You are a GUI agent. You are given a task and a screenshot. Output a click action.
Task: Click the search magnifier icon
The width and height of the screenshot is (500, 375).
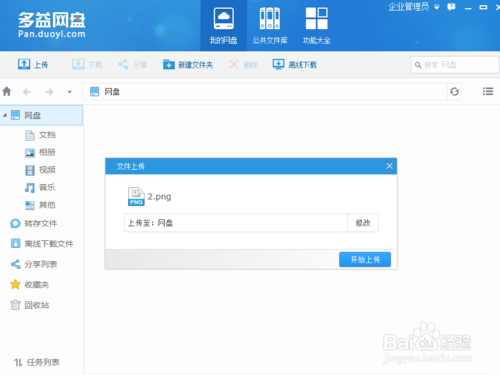pos(418,65)
